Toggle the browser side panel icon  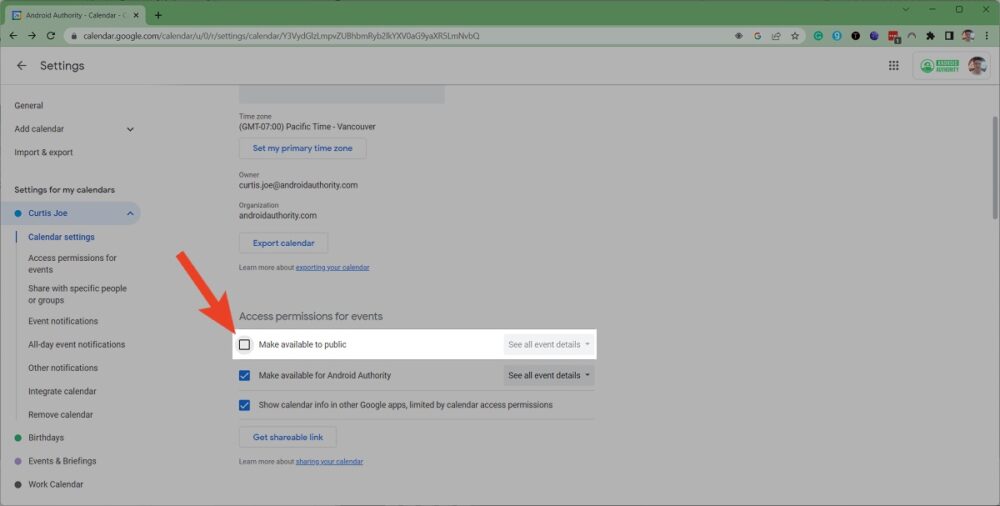point(949,36)
